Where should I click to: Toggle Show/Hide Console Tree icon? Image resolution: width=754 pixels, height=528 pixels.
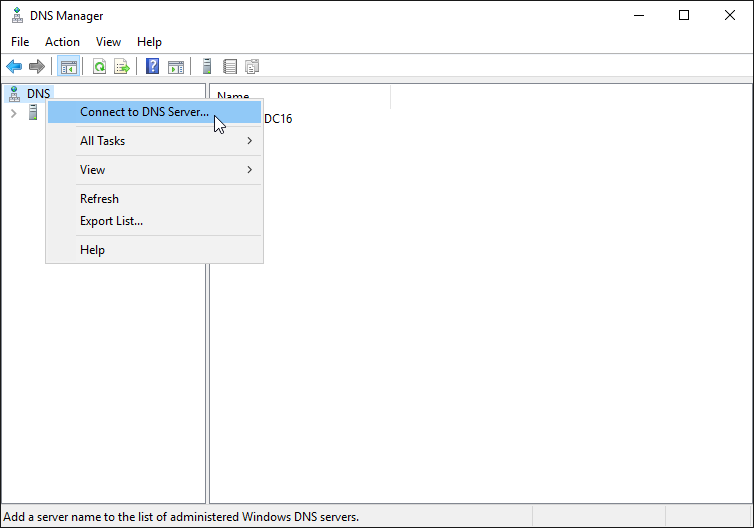(x=68, y=66)
